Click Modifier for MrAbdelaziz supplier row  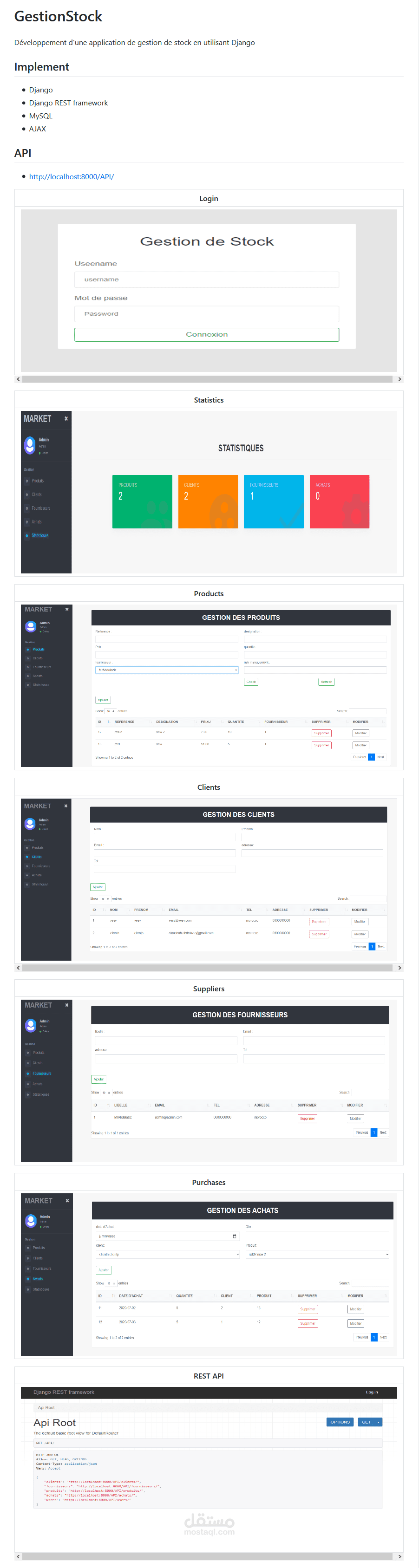(x=356, y=1118)
